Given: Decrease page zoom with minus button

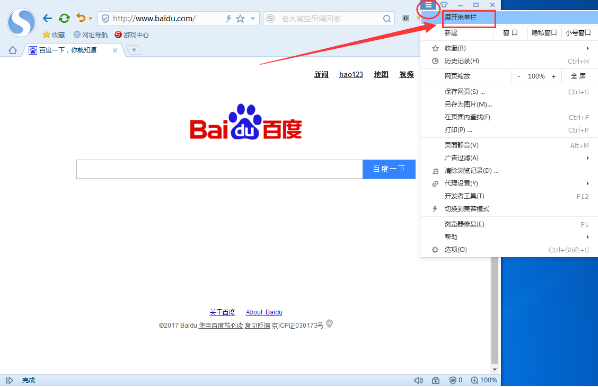Looking at the screenshot, I should (518, 77).
